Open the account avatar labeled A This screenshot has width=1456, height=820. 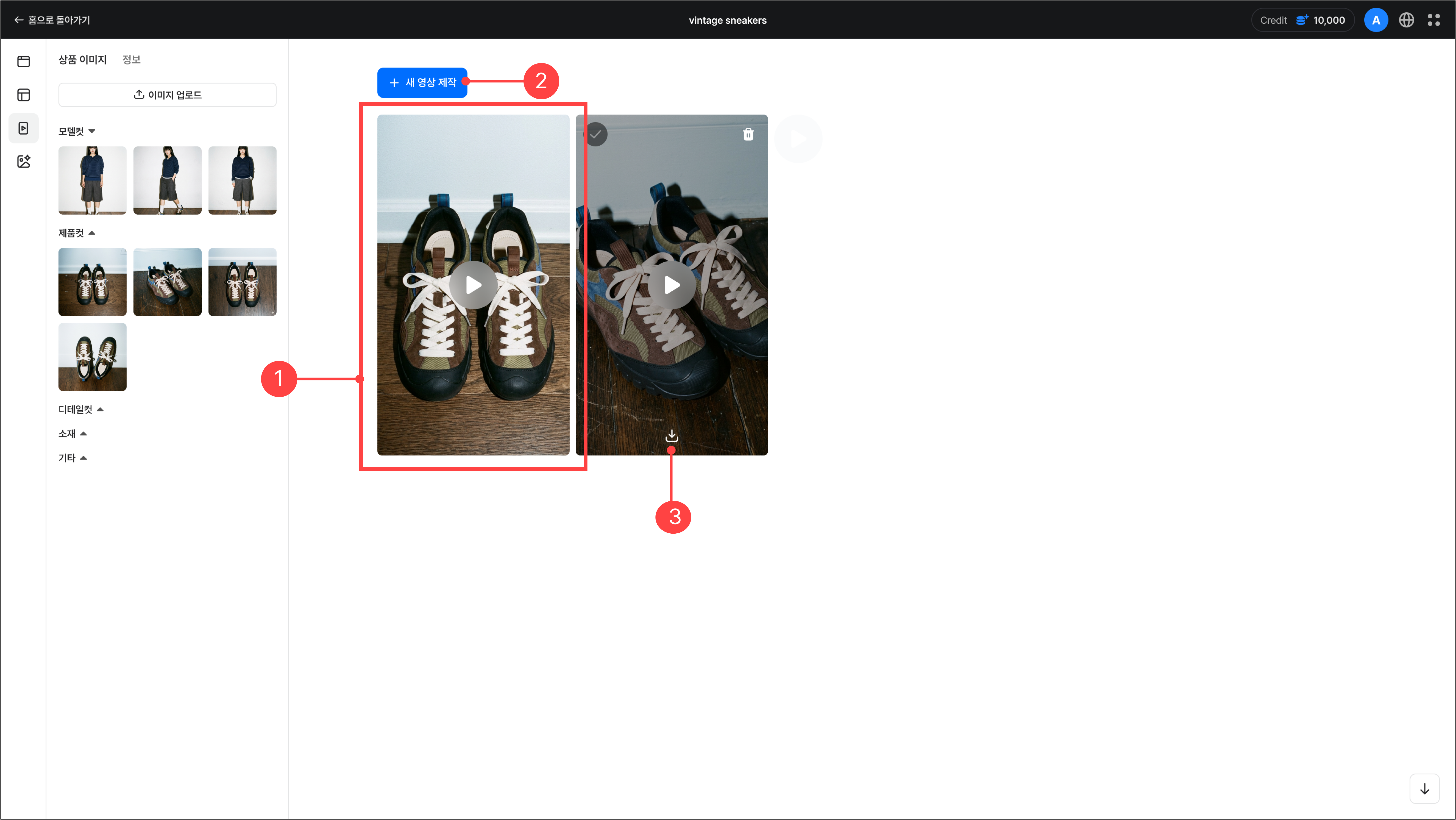[x=1376, y=20]
